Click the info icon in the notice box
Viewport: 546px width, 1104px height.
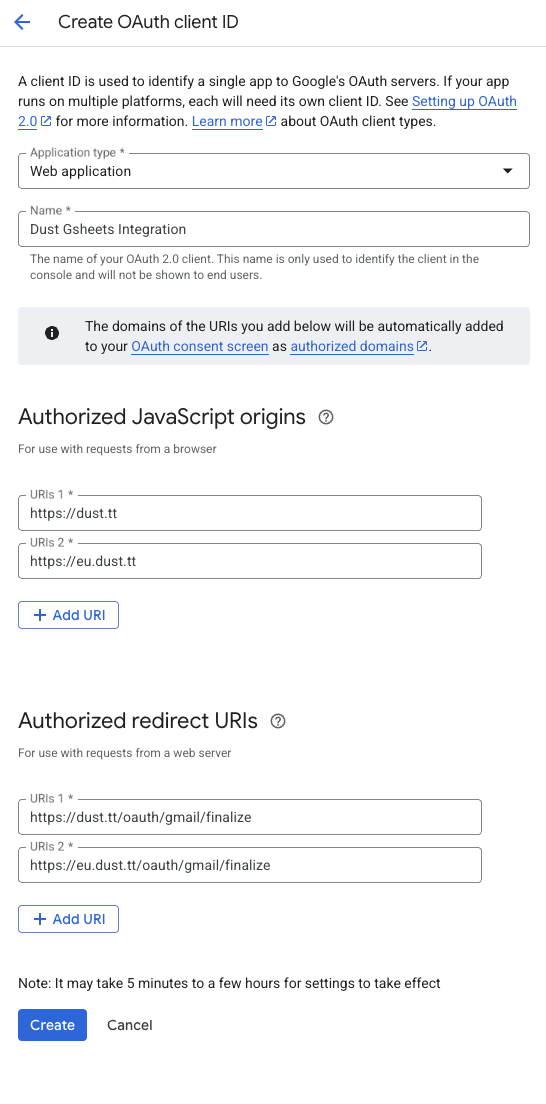coord(52,333)
